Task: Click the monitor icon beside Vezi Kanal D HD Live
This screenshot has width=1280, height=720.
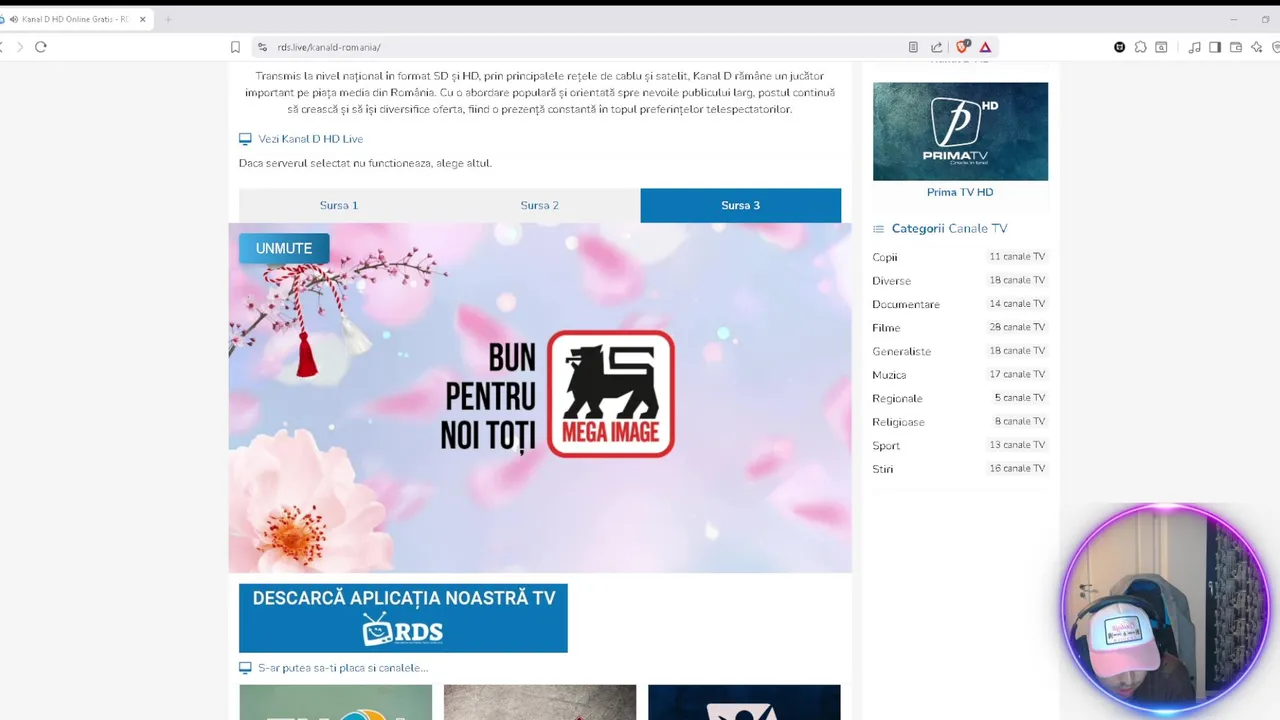Action: (245, 139)
